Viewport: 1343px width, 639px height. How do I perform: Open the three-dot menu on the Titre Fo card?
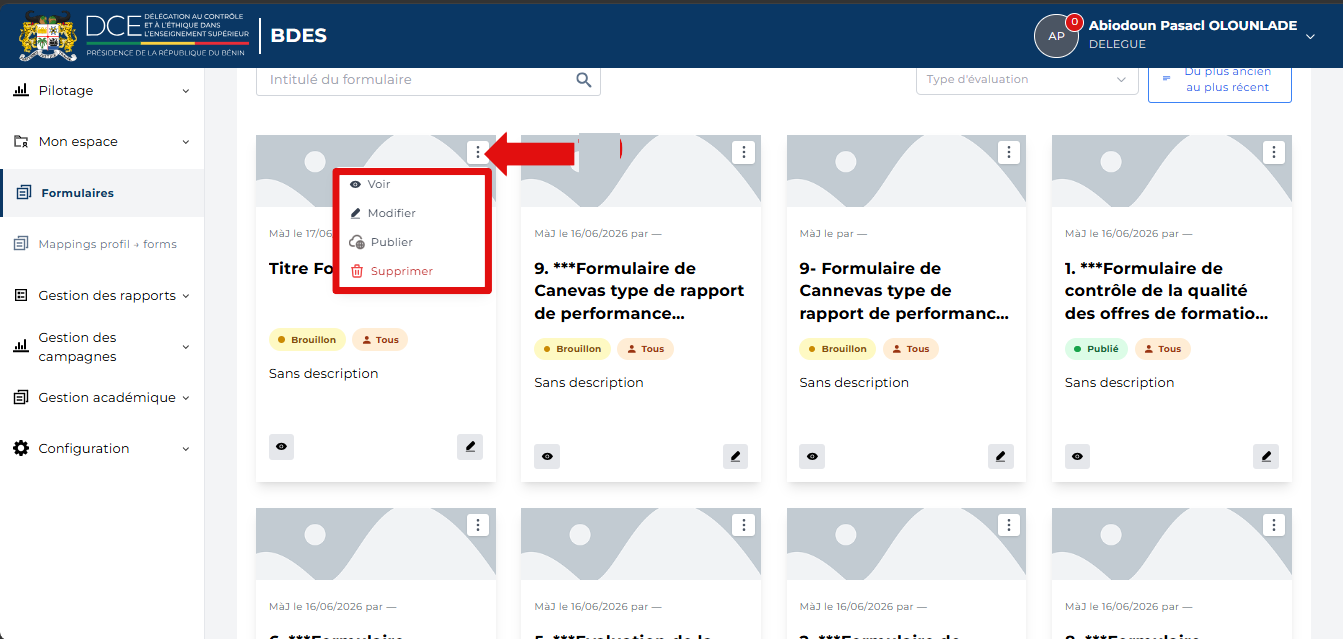coord(478,152)
